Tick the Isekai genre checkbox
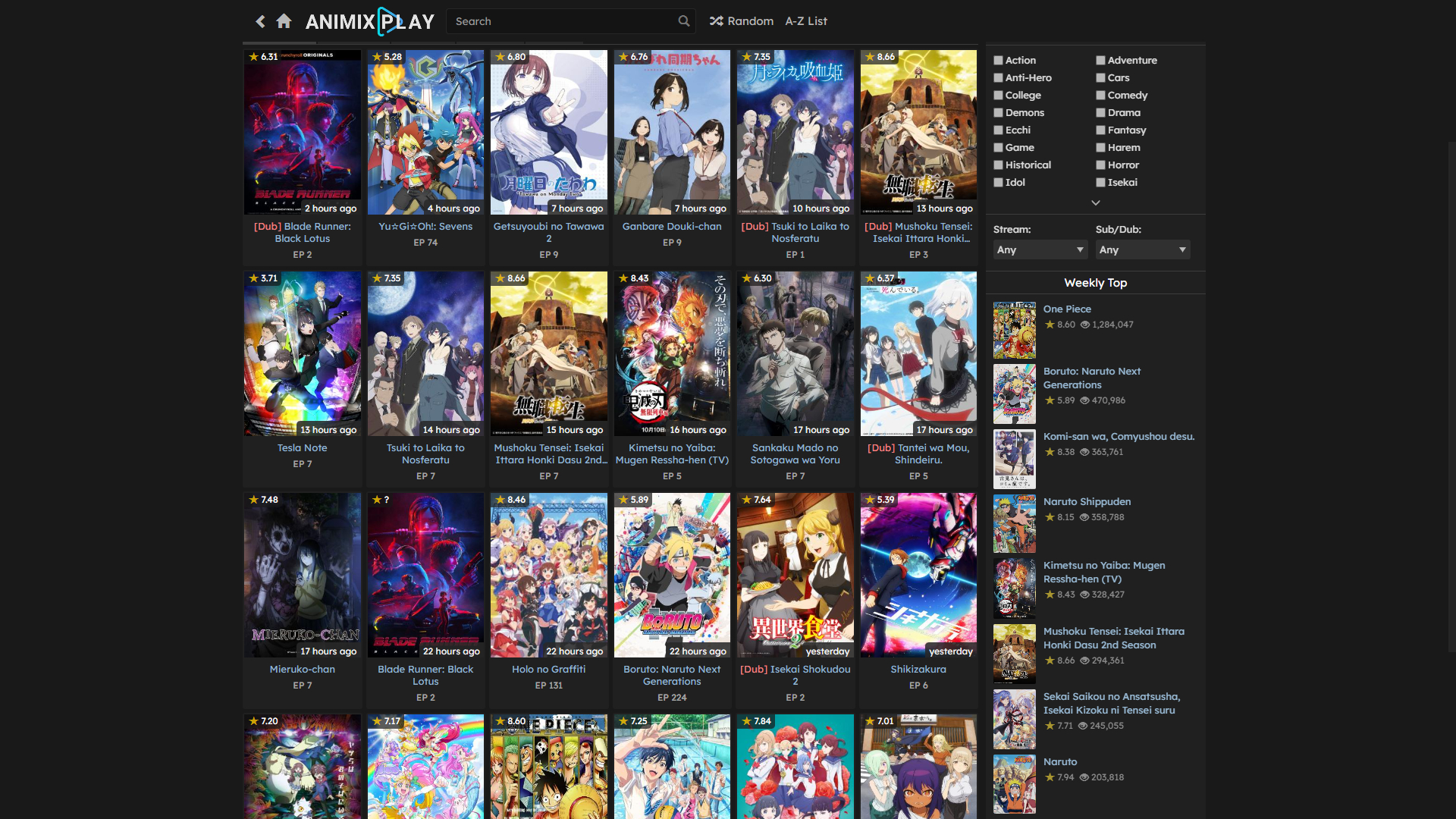The image size is (1456, 819). tap(1100, 182)
